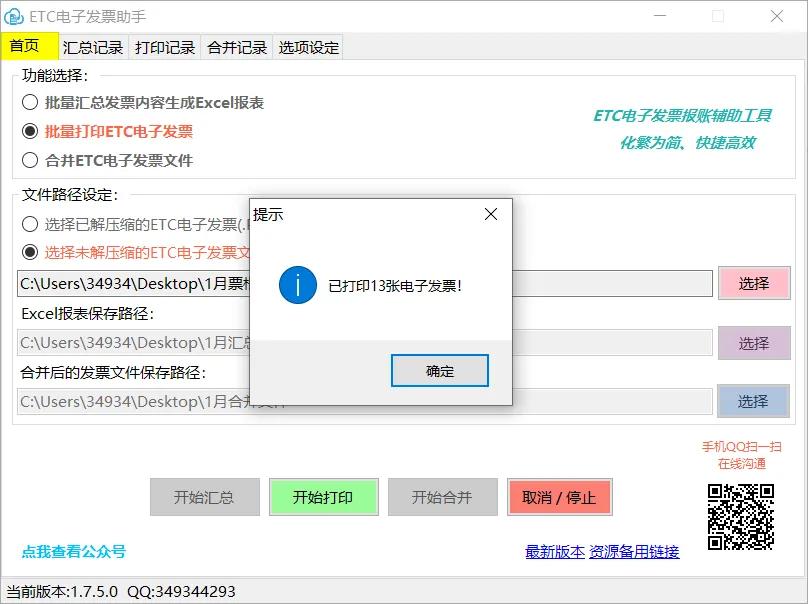Open the 选项设定 tab
Screen dimensions: 808x604
308,47
